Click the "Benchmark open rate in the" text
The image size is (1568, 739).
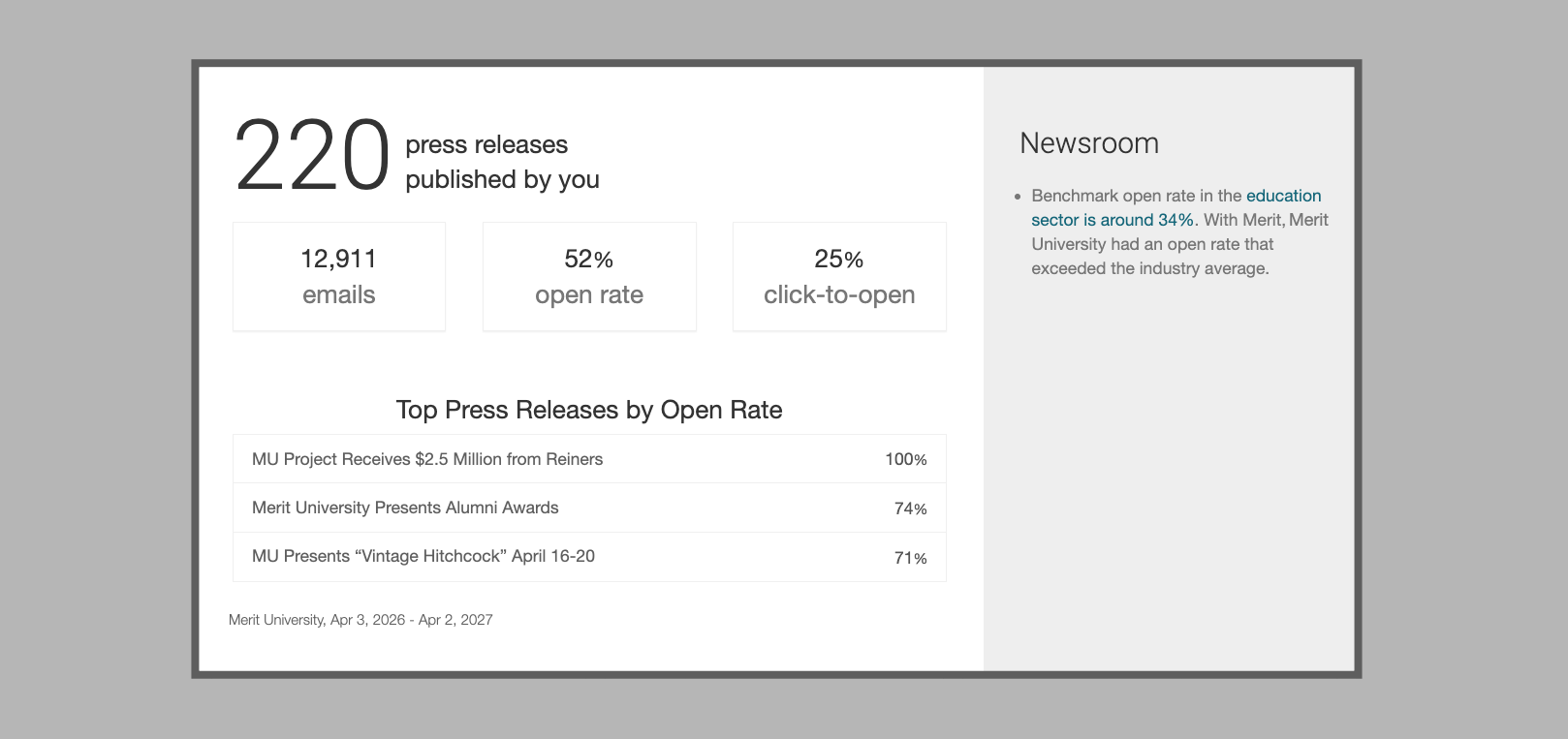(1136, 196)
